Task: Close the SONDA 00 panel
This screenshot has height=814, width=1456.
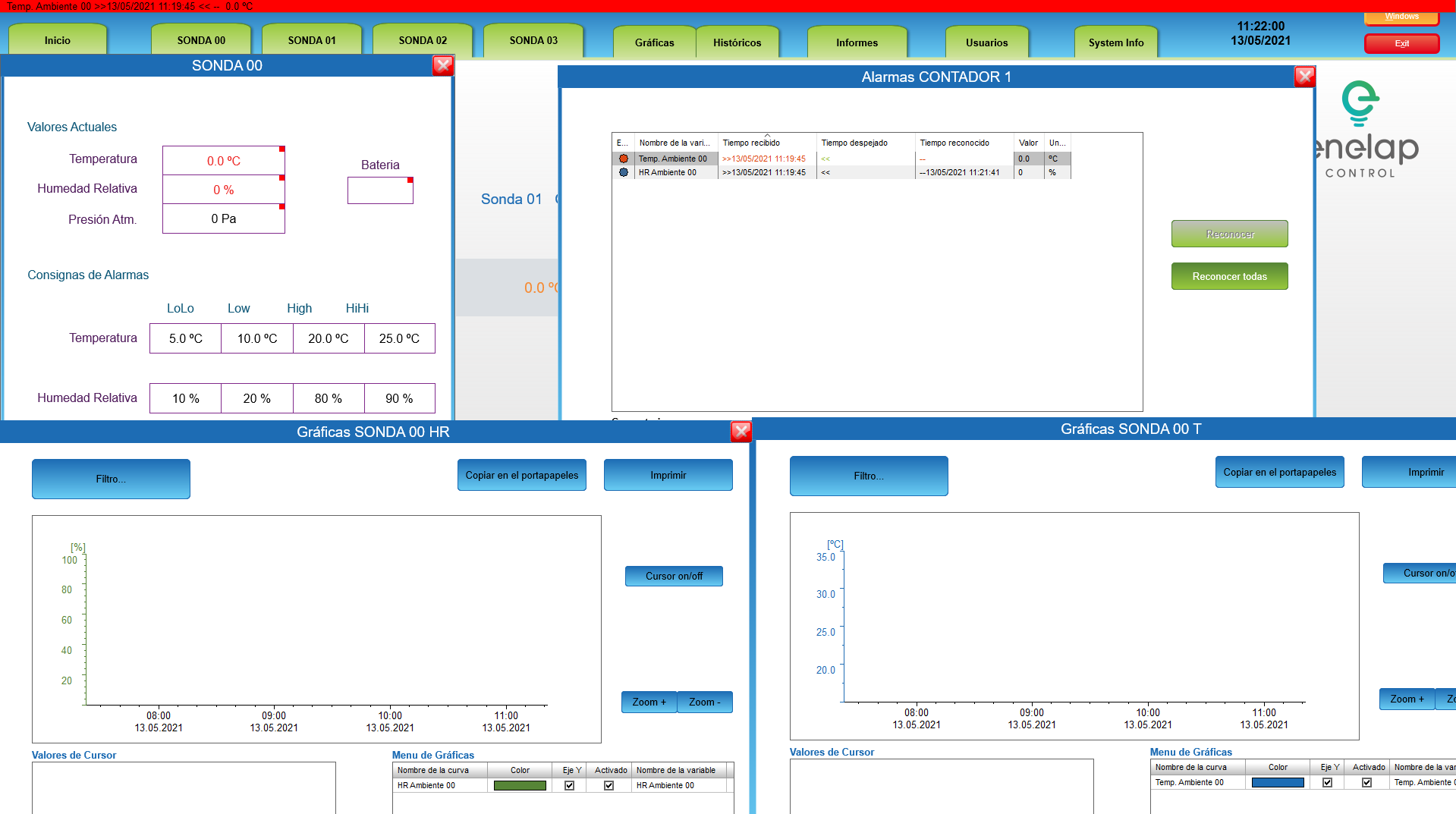Action: click(x=443, y=66)
